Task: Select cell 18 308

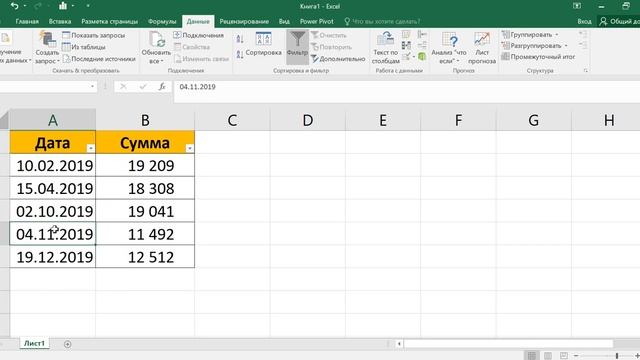Action: [x=145, y=188]
